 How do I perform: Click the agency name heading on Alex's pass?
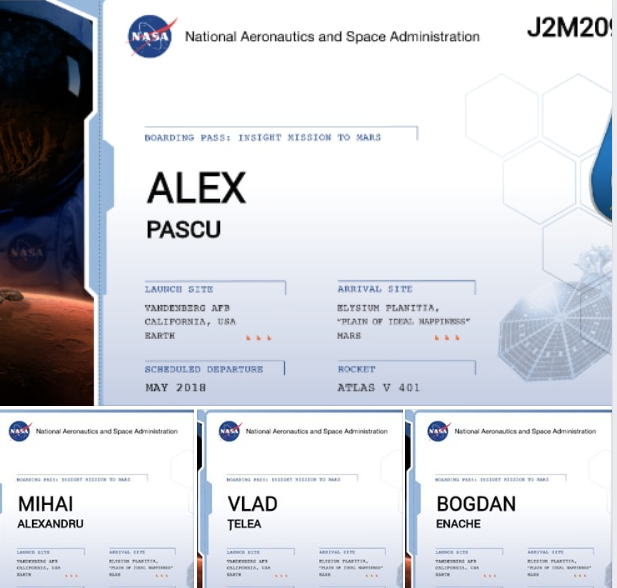click(332, 37)
